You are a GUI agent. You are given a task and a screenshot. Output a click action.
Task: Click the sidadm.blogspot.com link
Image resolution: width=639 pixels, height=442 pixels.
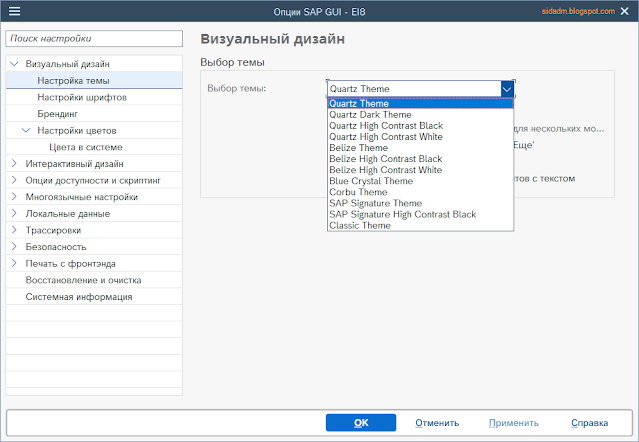click(x=578, y=11)
